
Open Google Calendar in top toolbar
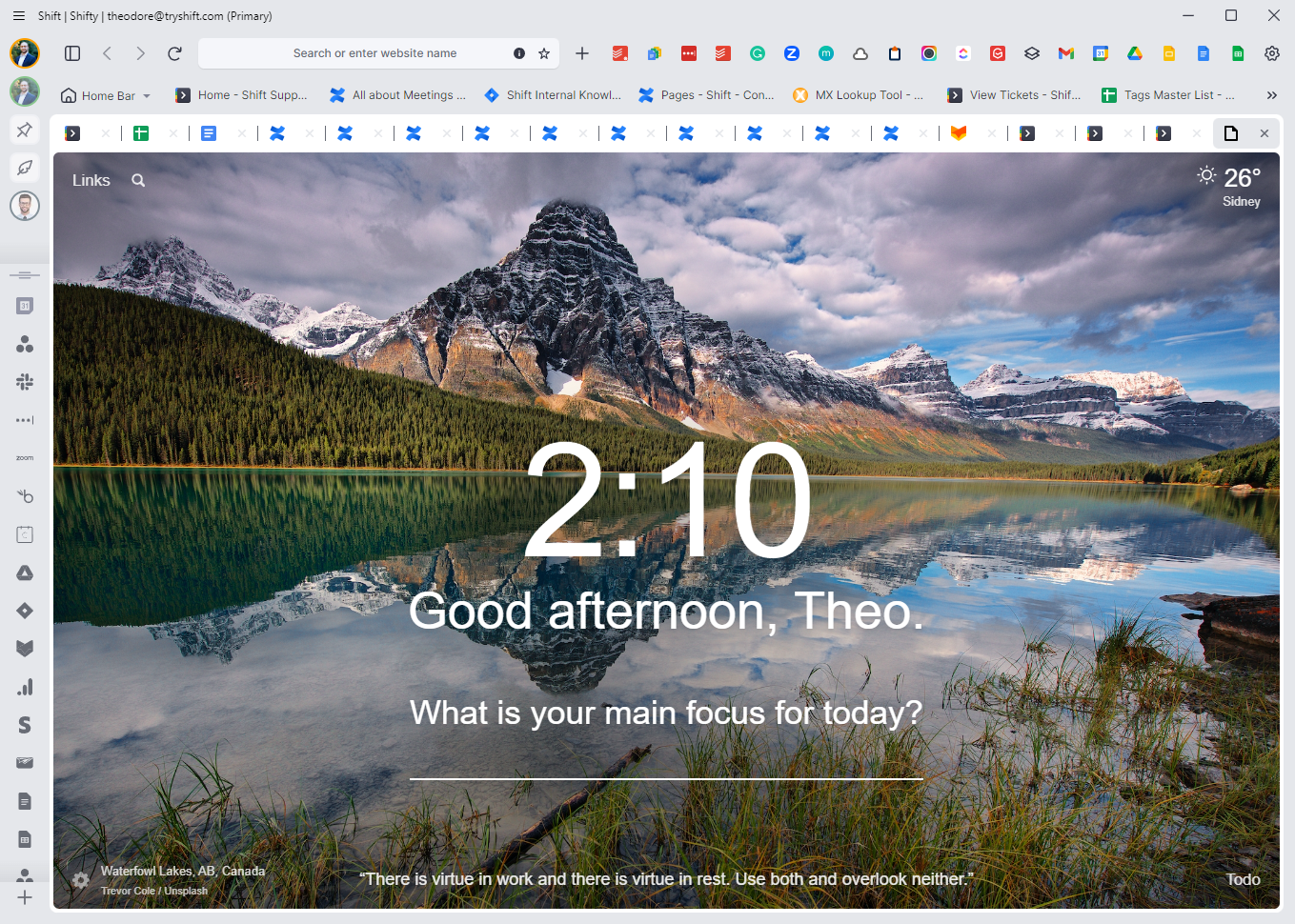[1101, 53]
